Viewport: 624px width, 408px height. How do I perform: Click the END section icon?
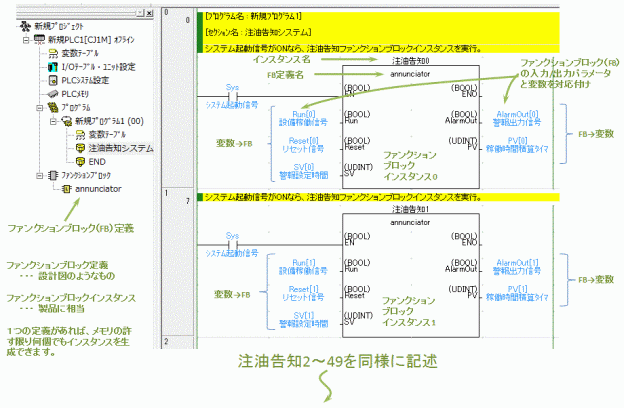point(80,162)
